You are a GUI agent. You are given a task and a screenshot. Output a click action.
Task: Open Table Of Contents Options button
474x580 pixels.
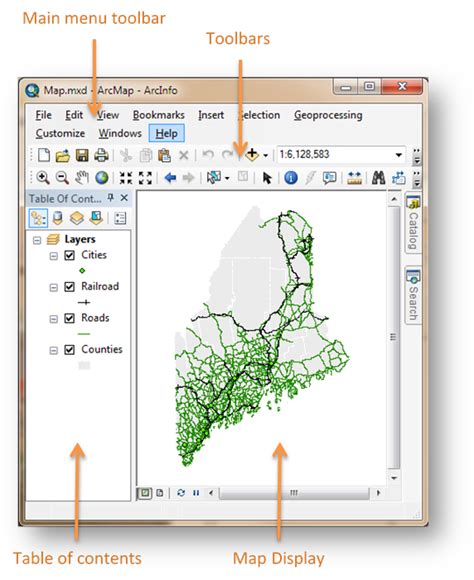click(x=120, y=218)
